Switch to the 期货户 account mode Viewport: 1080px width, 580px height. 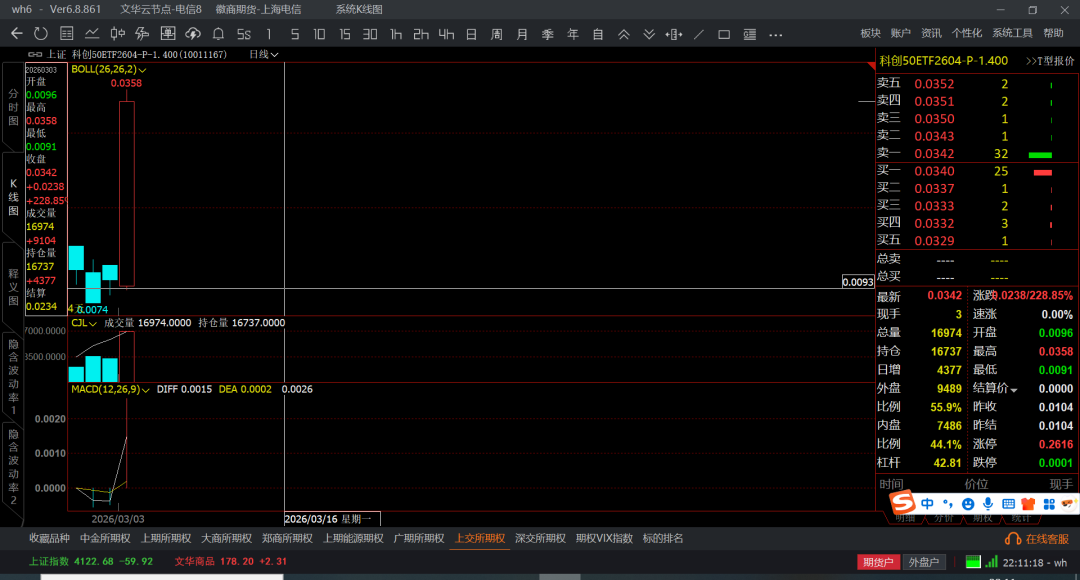tap(878, 562)
